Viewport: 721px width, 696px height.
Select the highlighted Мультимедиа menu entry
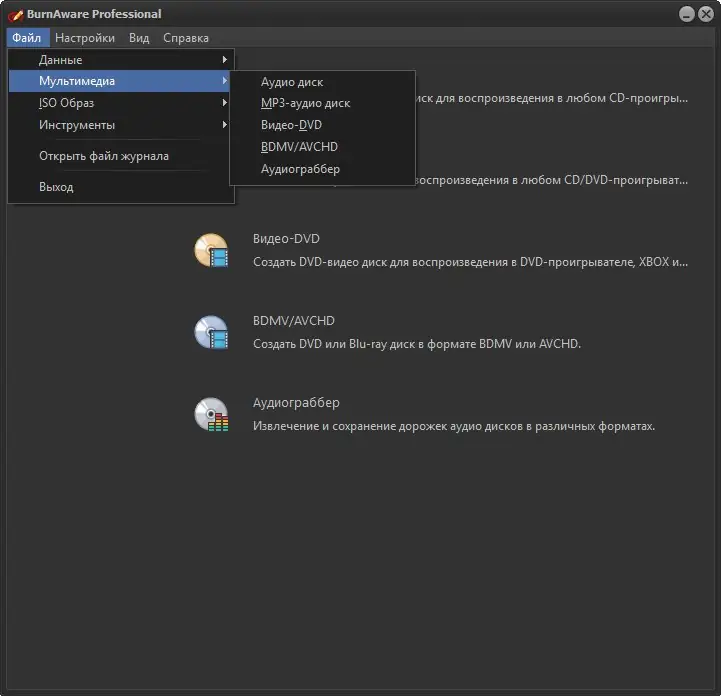click(120, 81)
